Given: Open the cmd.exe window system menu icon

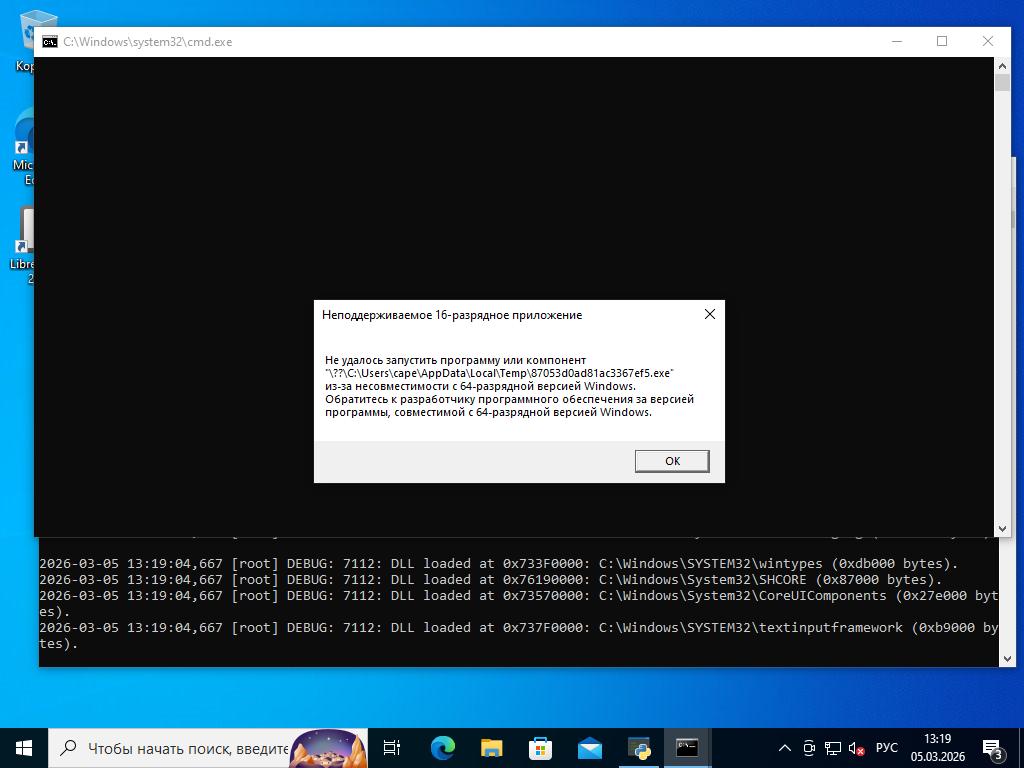Looking at the screenshot, I should (49, 42).
